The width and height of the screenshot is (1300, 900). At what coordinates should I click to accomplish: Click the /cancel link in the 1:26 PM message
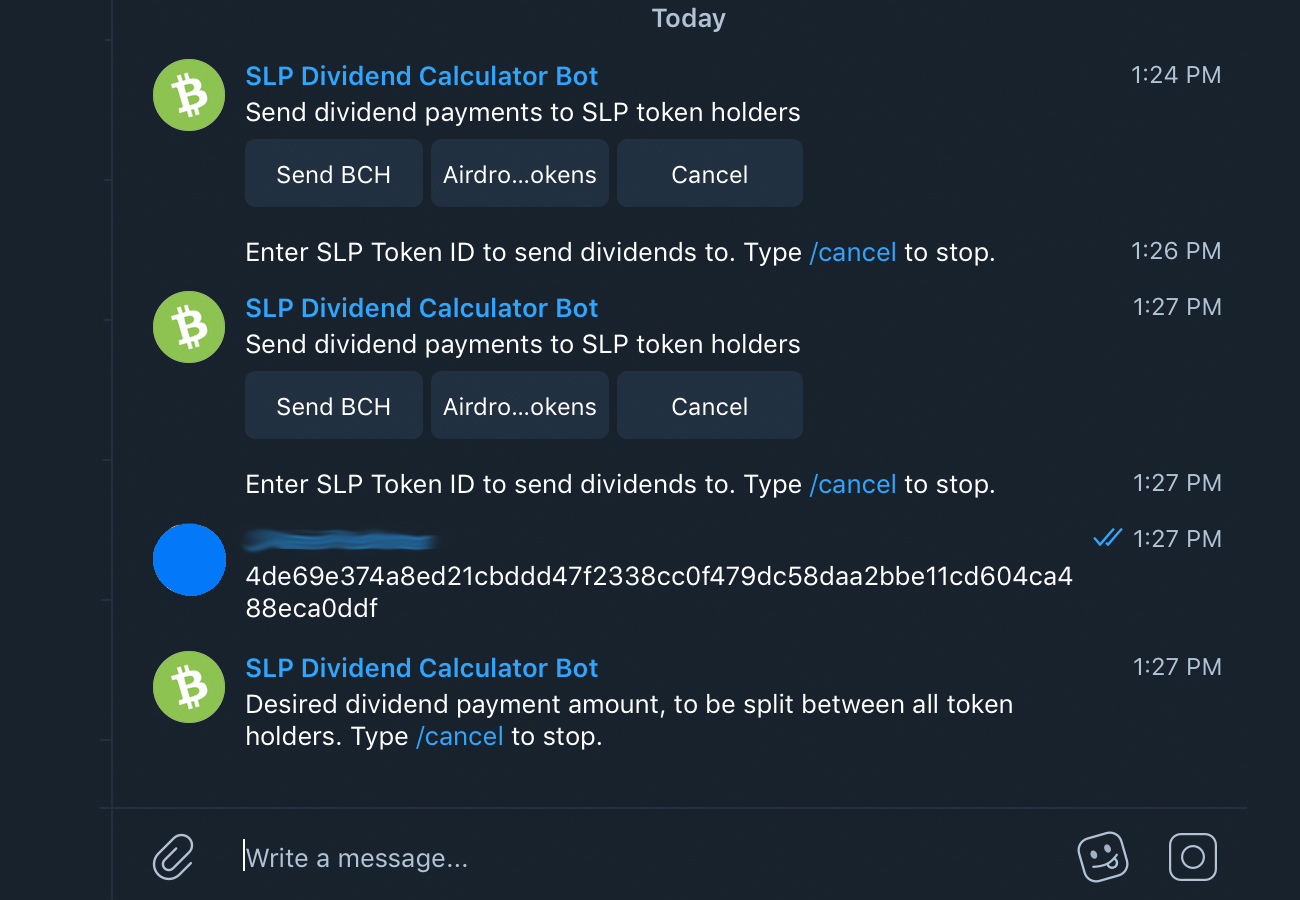coord(852,252)
